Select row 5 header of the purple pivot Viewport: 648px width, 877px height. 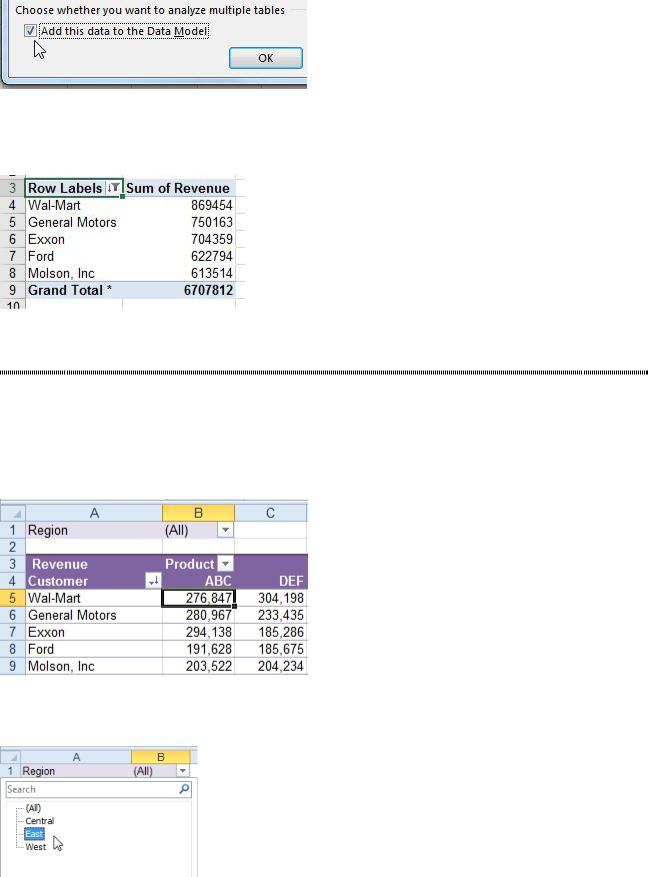pos(12,598)
